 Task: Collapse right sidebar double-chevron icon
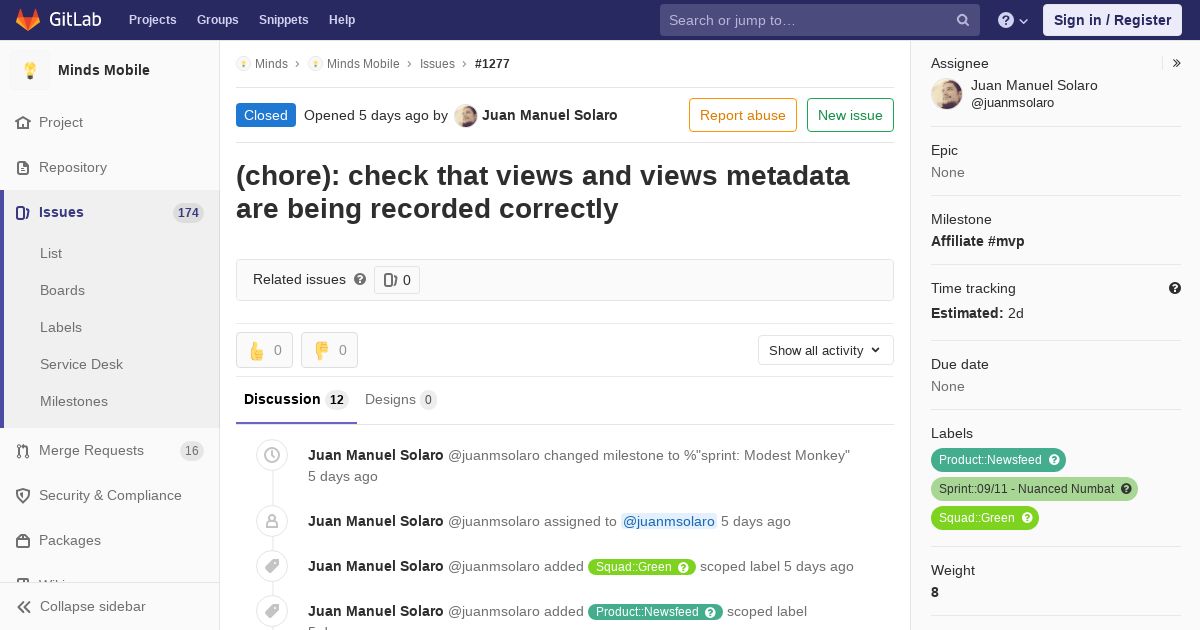tap(1177, 63)
